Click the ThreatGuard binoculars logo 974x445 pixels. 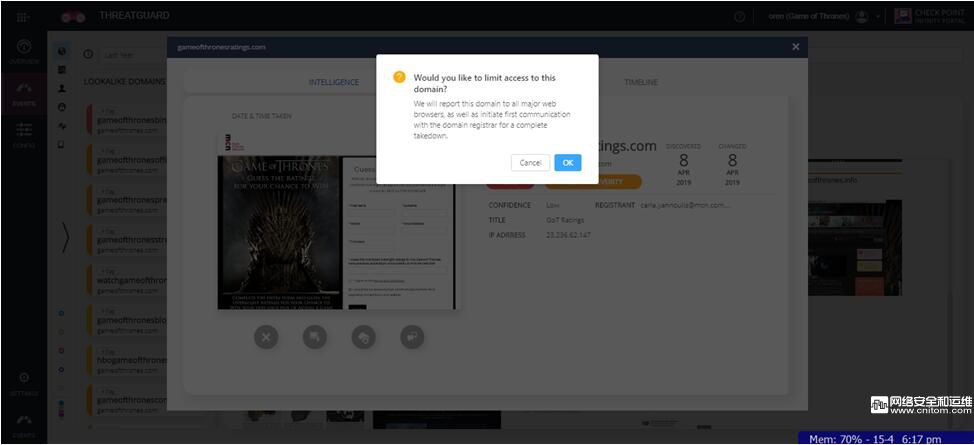coord(73,17)
